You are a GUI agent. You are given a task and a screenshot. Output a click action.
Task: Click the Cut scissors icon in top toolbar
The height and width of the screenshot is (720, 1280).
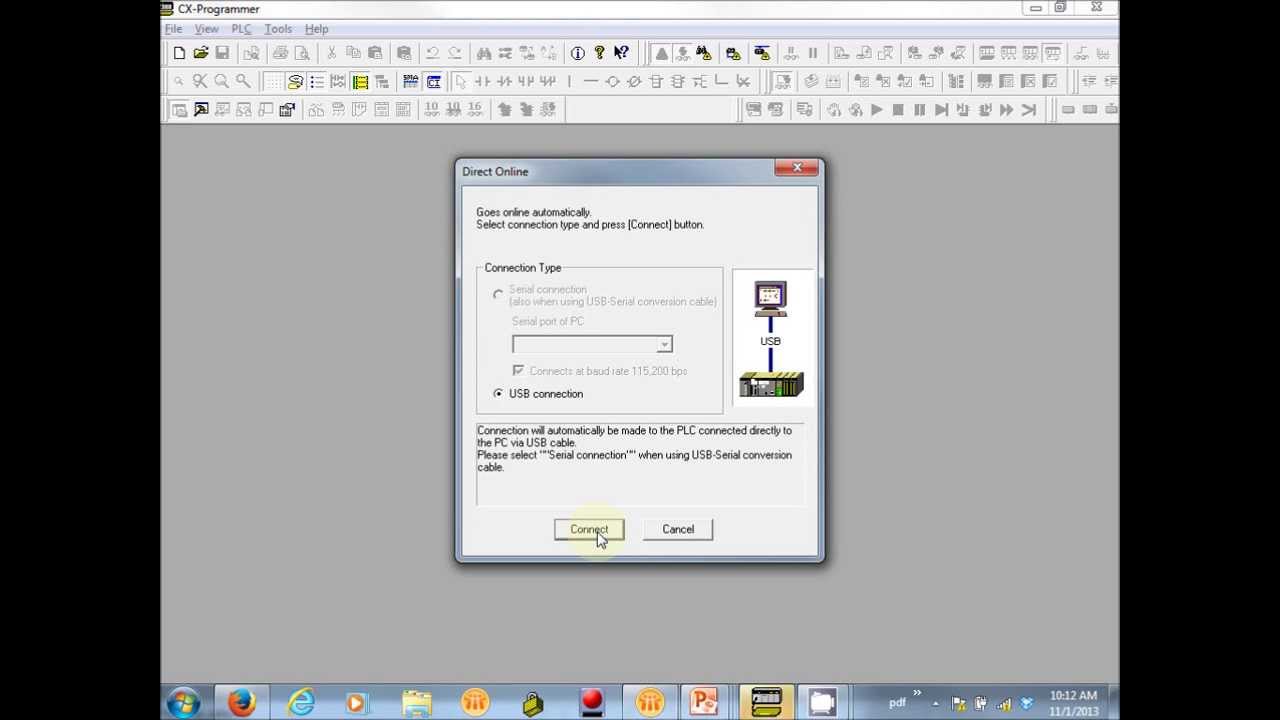(331, 53)
